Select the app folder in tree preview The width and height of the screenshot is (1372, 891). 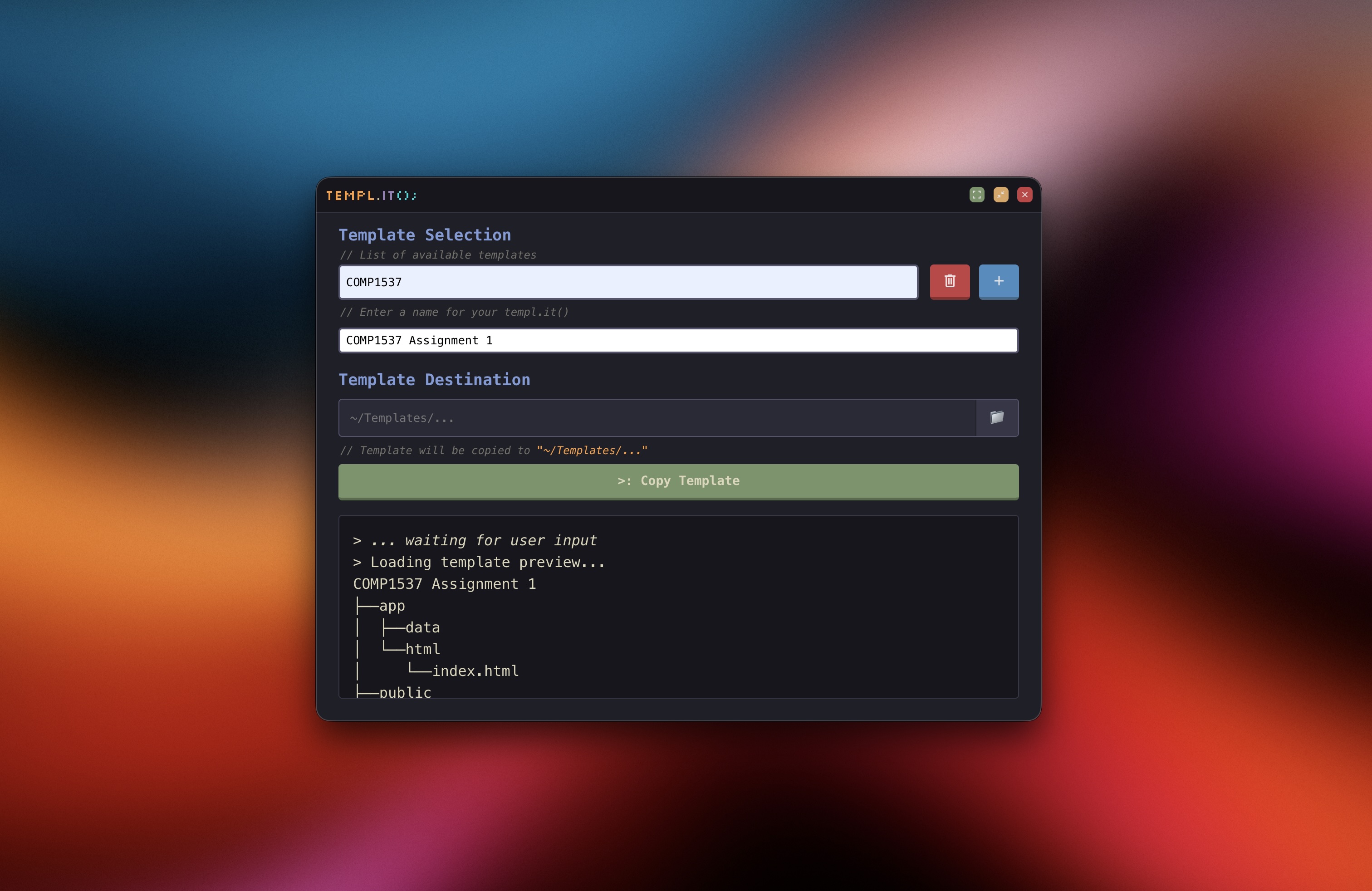pos(392,606)
